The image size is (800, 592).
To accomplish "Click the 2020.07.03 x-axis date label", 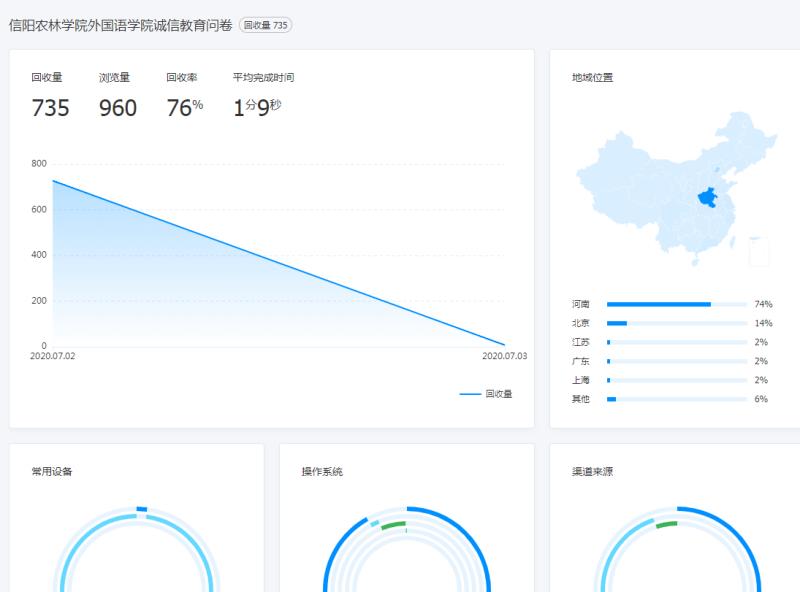I will tap(504, 356).
